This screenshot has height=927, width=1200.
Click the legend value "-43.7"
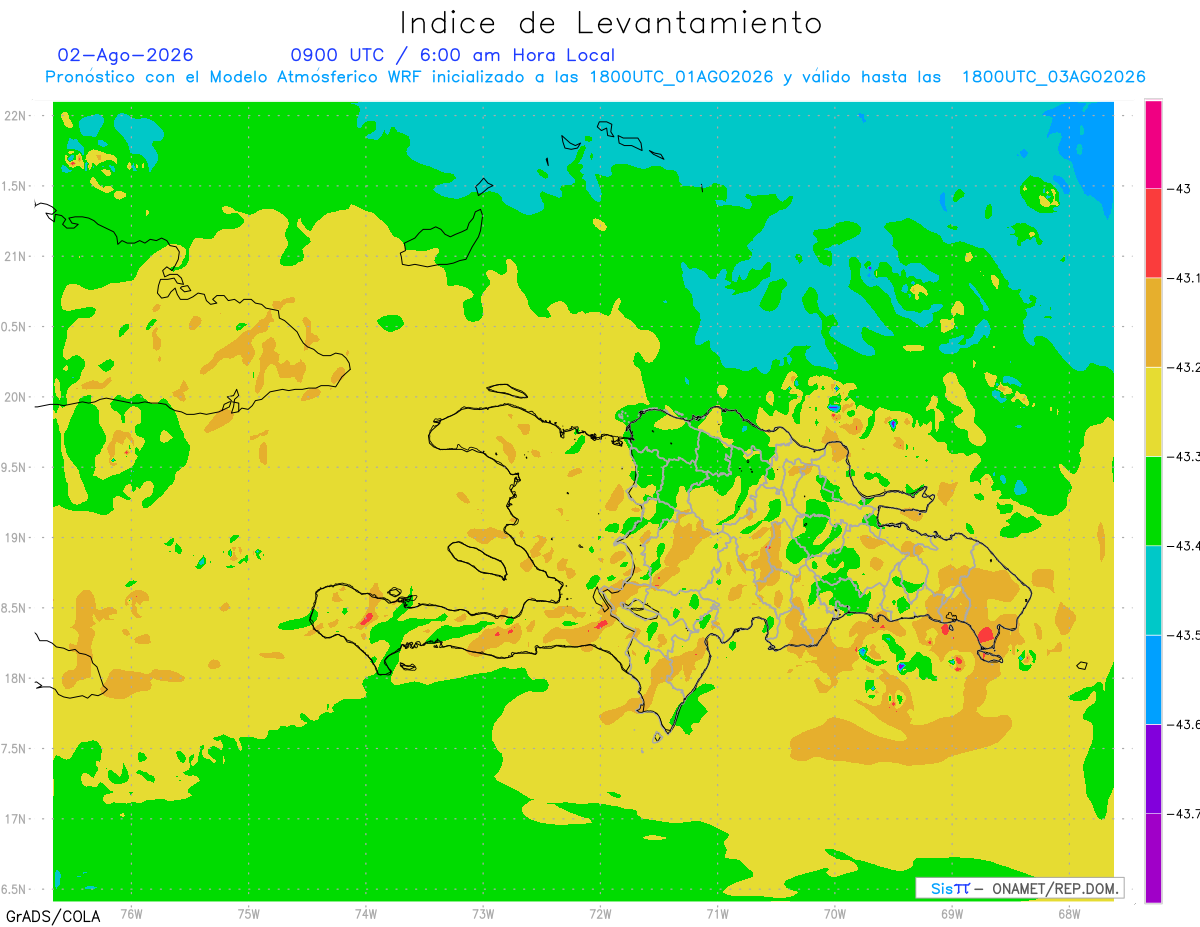point(1183,813)
